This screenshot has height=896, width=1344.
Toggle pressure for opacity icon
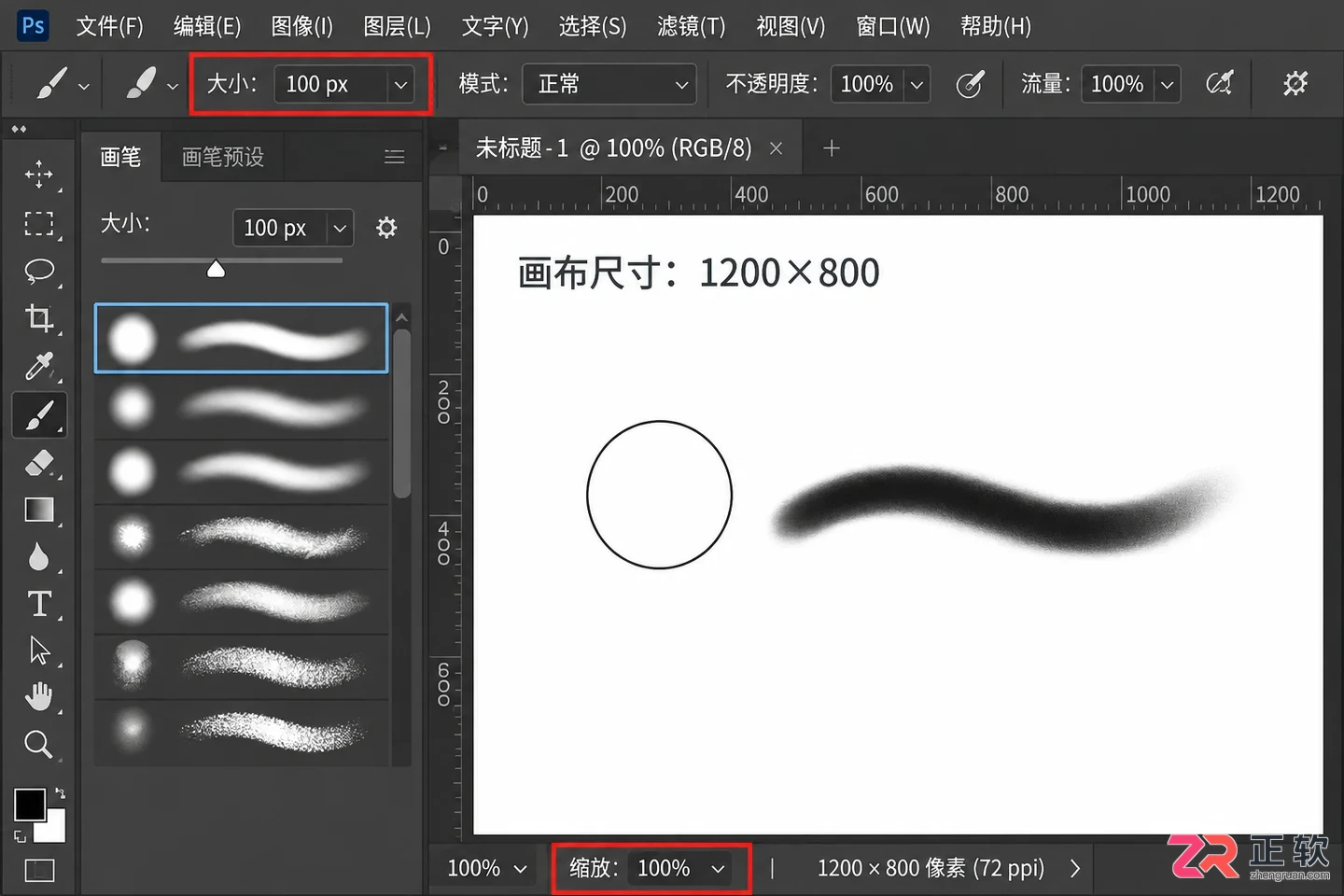pyautogui.click(x=971, y=84)
